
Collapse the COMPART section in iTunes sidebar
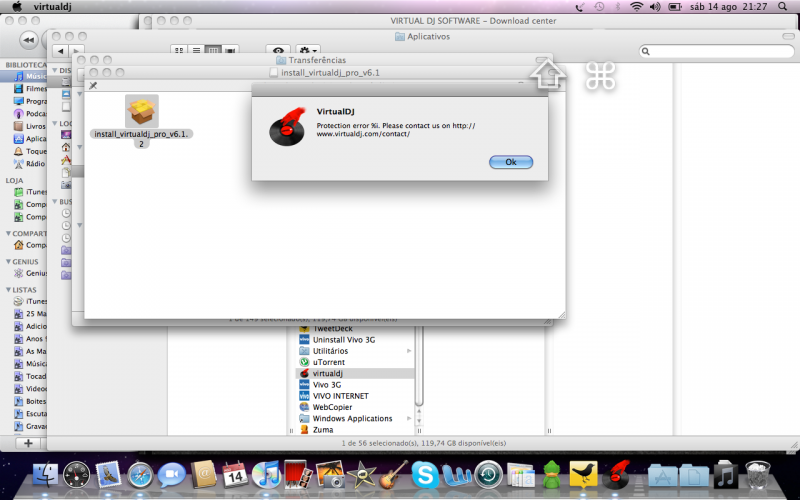(8, 234)
